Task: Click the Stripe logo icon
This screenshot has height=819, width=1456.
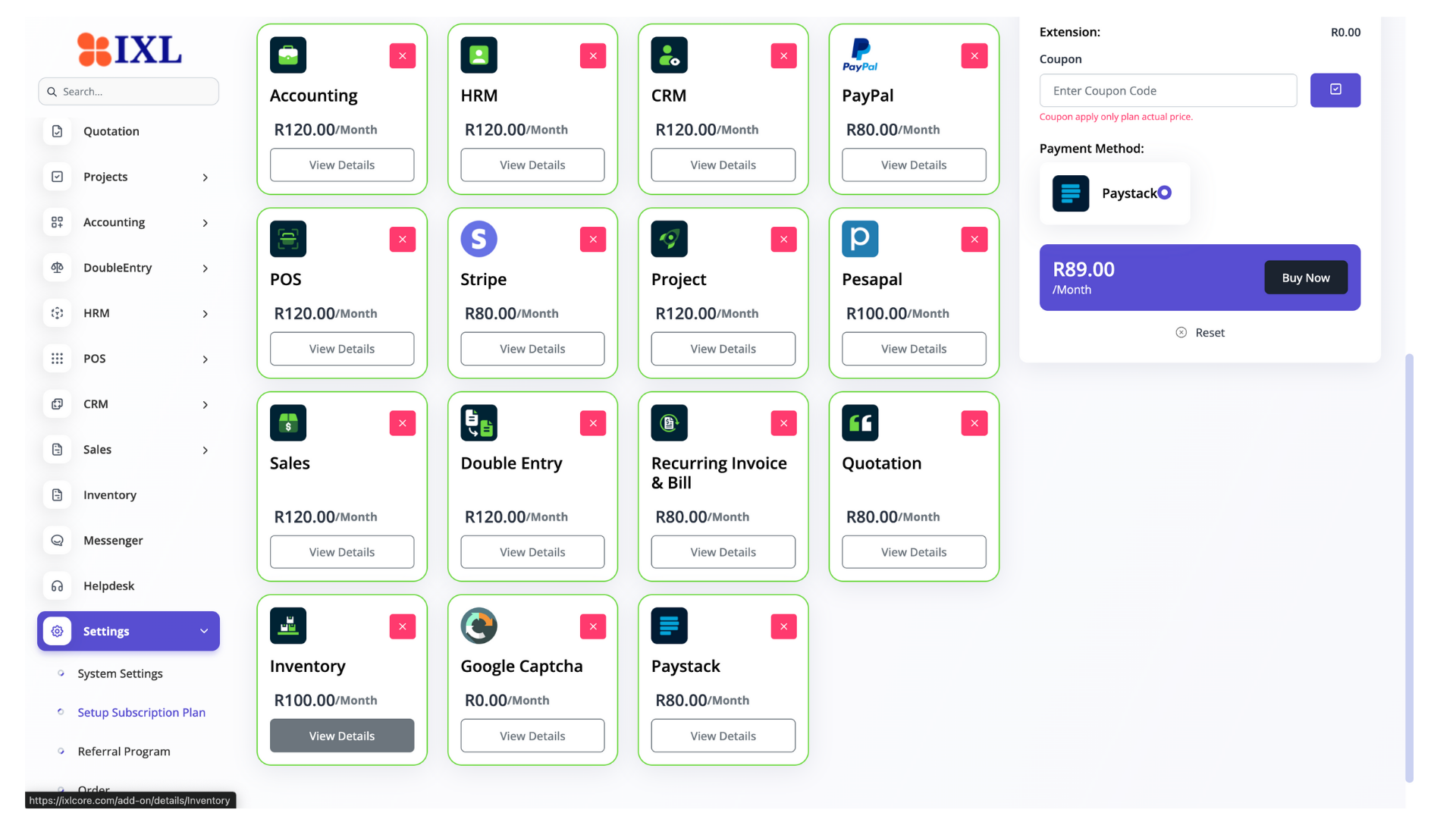Action: (479, 239)
